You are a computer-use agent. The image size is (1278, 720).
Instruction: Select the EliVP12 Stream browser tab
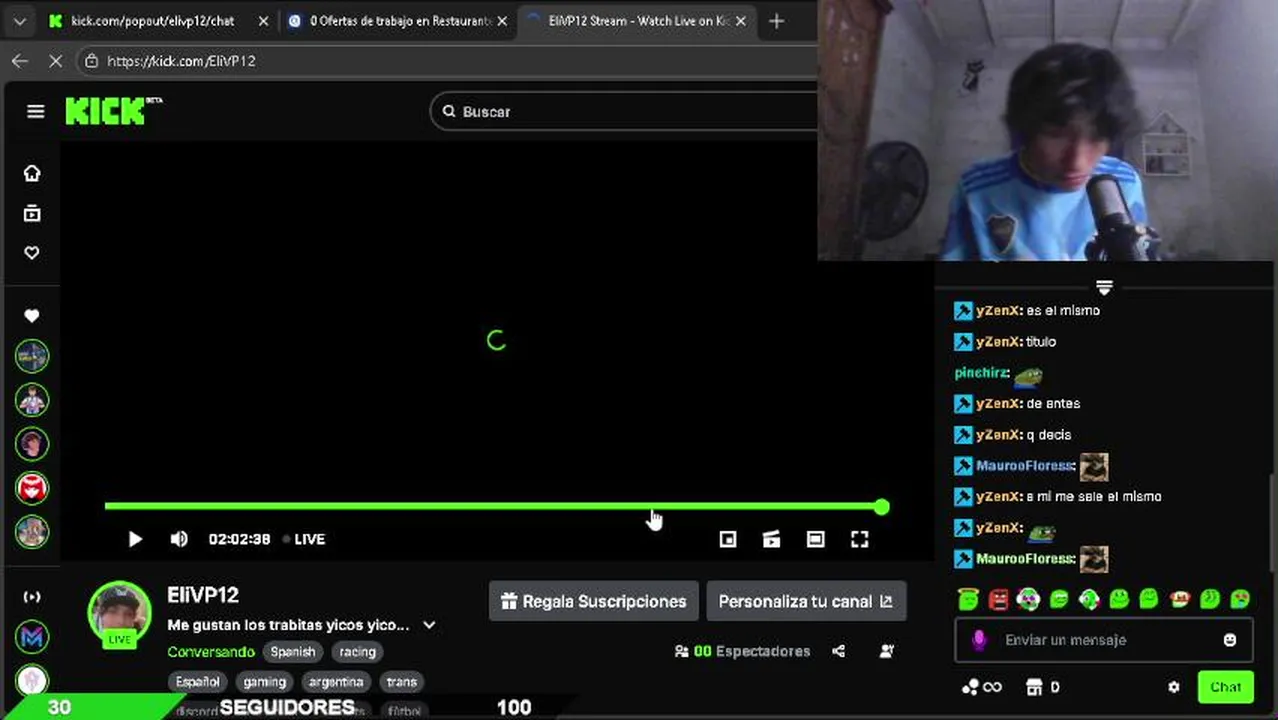(x=637, y=20)
